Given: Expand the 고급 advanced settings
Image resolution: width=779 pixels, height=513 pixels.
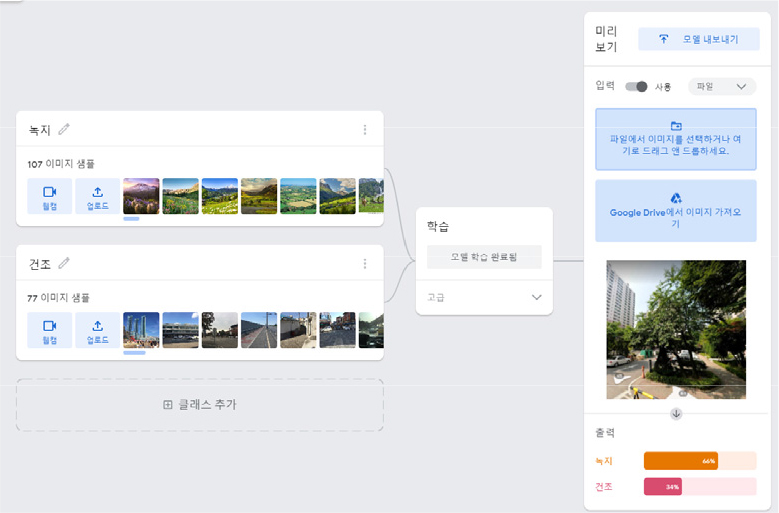Looking at the screenshot, I should click(x=484, y=297).
